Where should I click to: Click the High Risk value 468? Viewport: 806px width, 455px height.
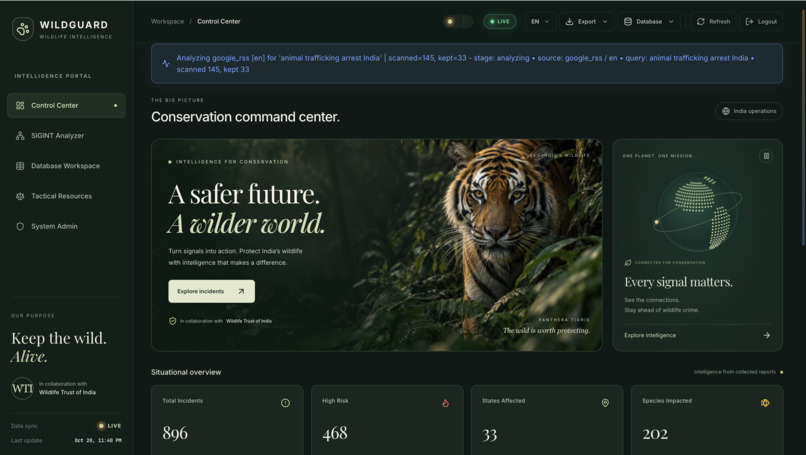[335, 433]
